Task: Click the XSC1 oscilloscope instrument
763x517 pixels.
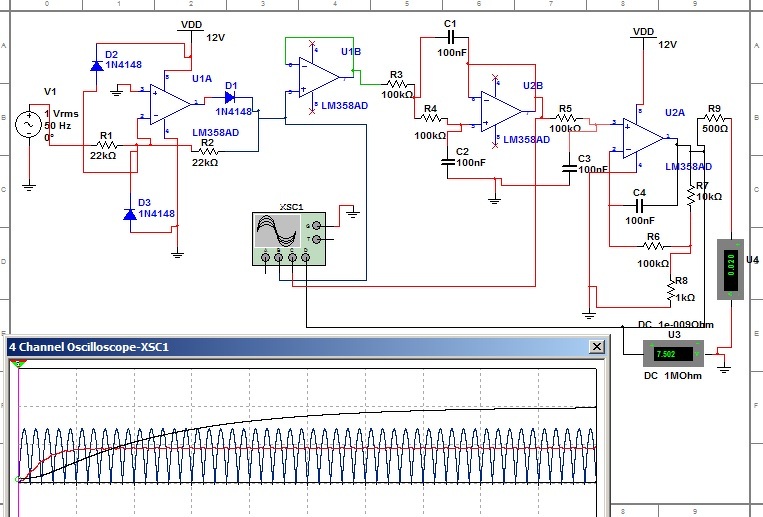Action: pos(289,239)
